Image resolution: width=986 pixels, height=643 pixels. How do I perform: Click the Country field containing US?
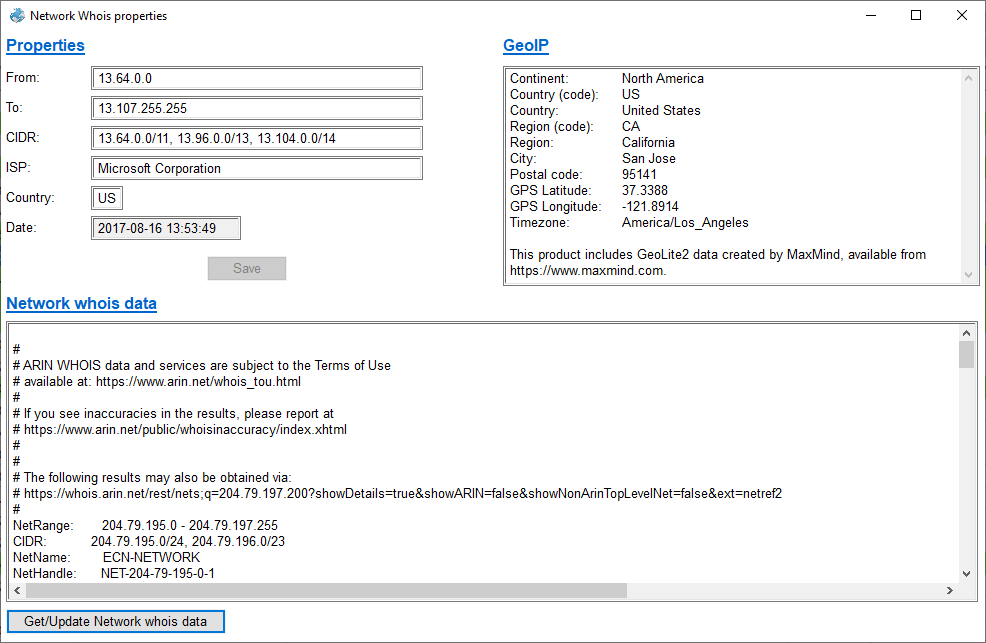[107, 198]
